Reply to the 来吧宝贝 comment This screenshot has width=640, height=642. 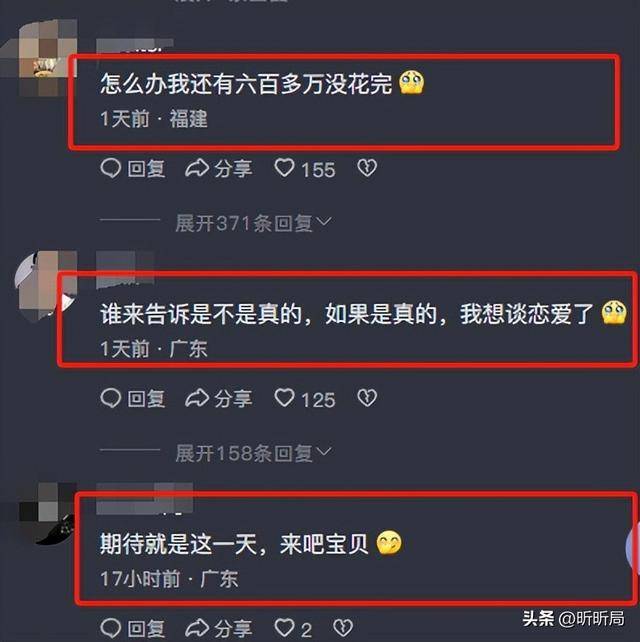(x=133, y=628)
